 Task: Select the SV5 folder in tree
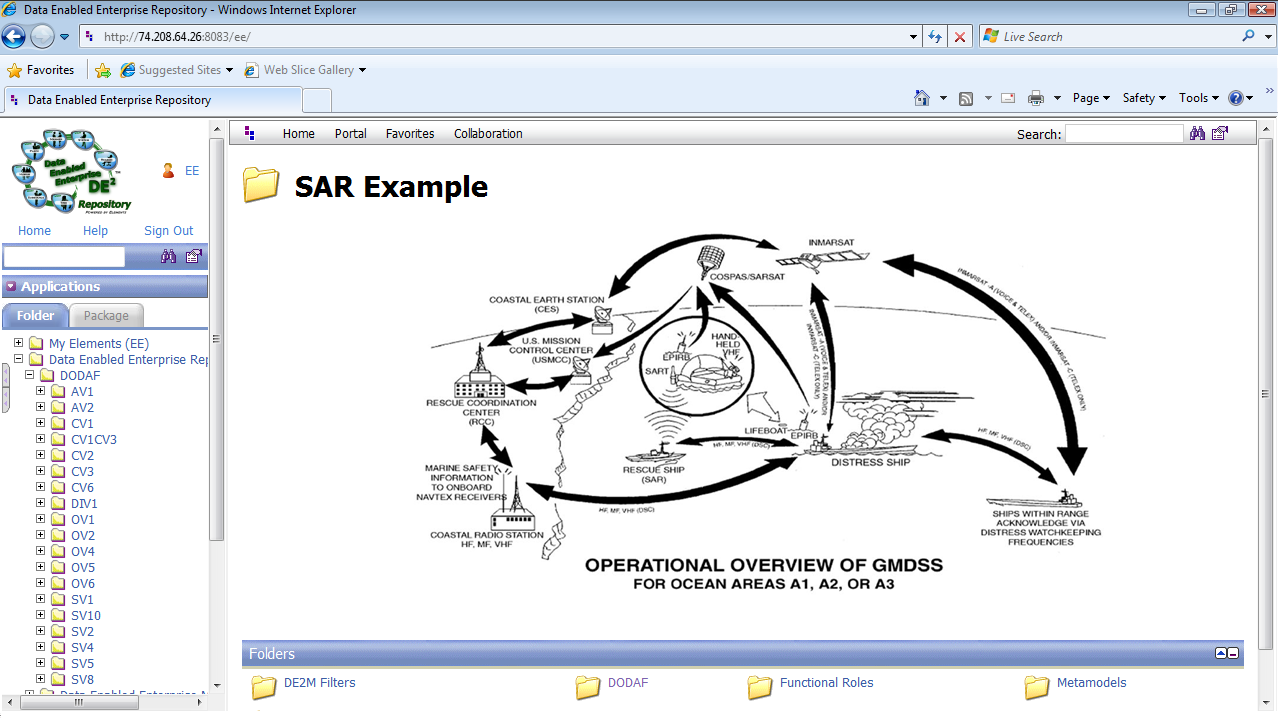(x=83, y=663)
